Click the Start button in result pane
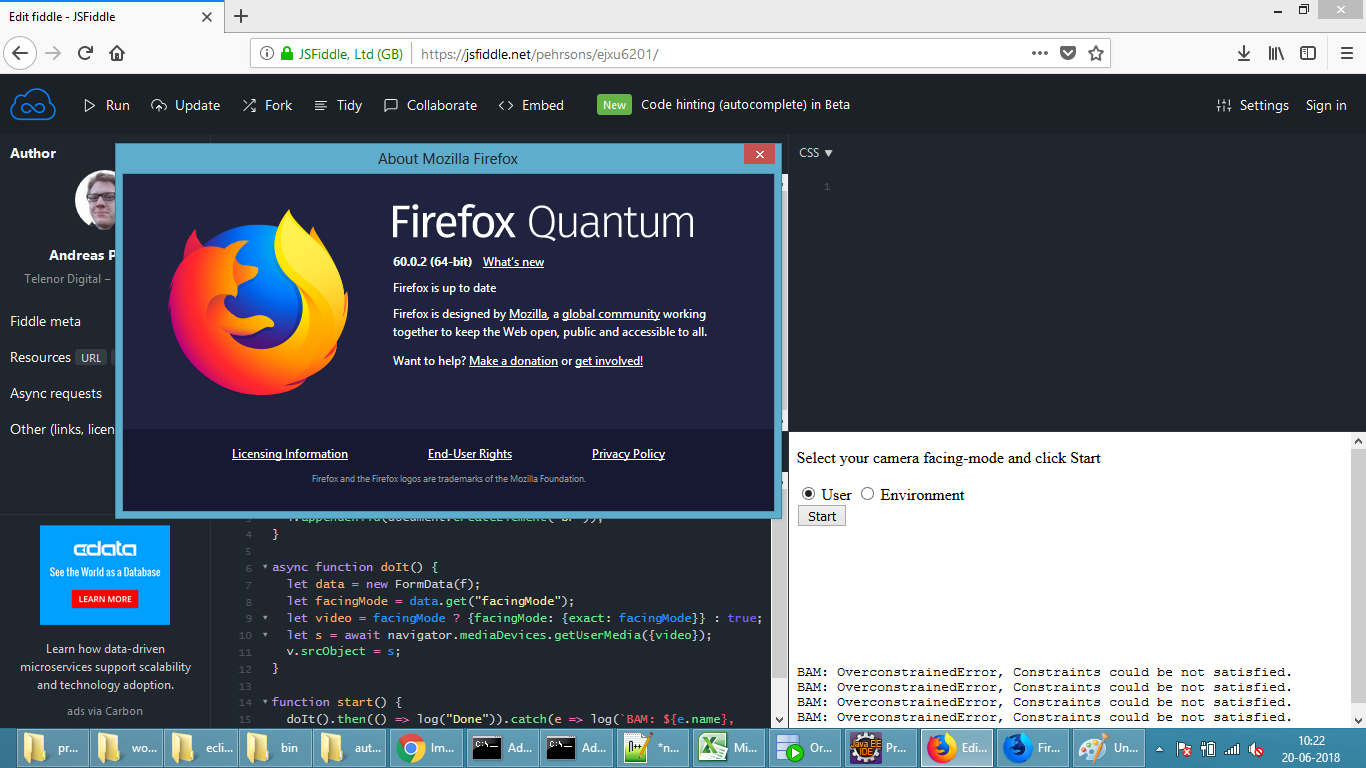The width and height of the screenshot is (1366, 768). pyautogui.click(x=822, y=516)
